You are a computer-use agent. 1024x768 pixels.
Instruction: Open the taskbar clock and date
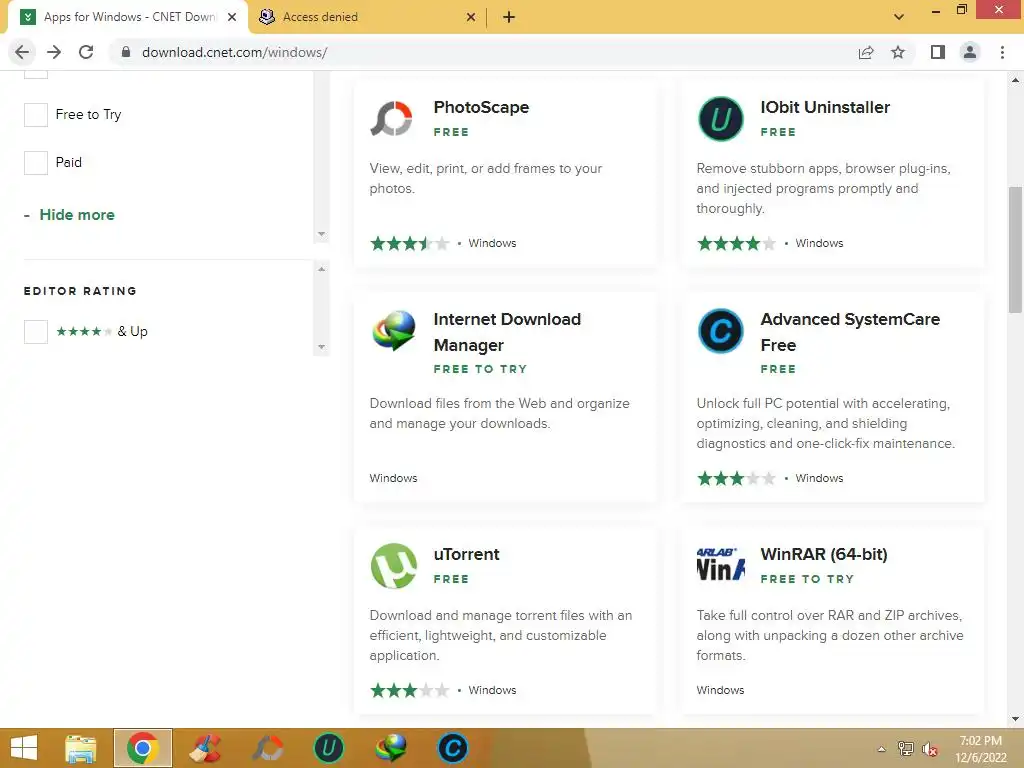click(x=981, y=749)
